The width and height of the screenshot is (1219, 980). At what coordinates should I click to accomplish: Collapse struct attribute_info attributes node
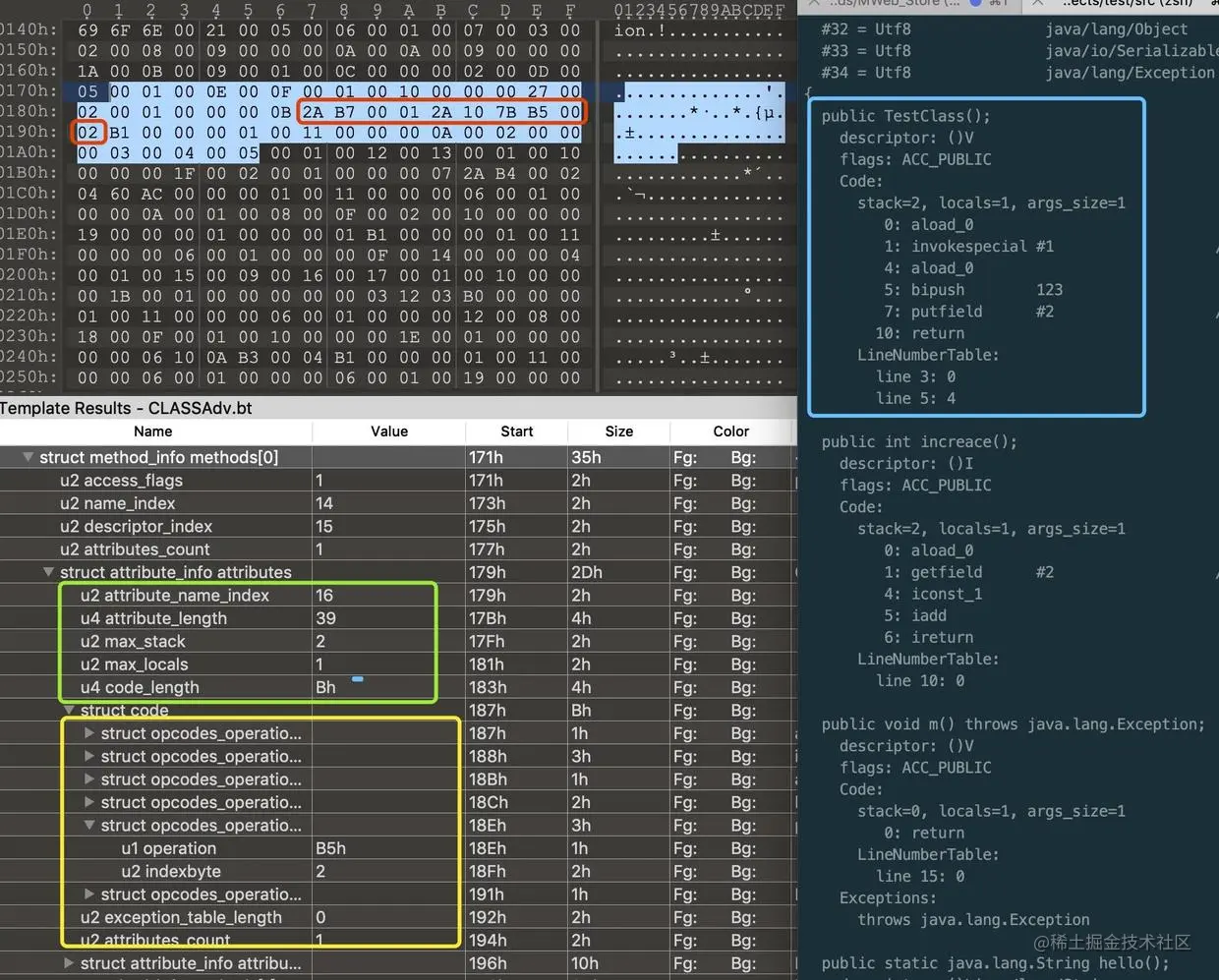(48, 572)
